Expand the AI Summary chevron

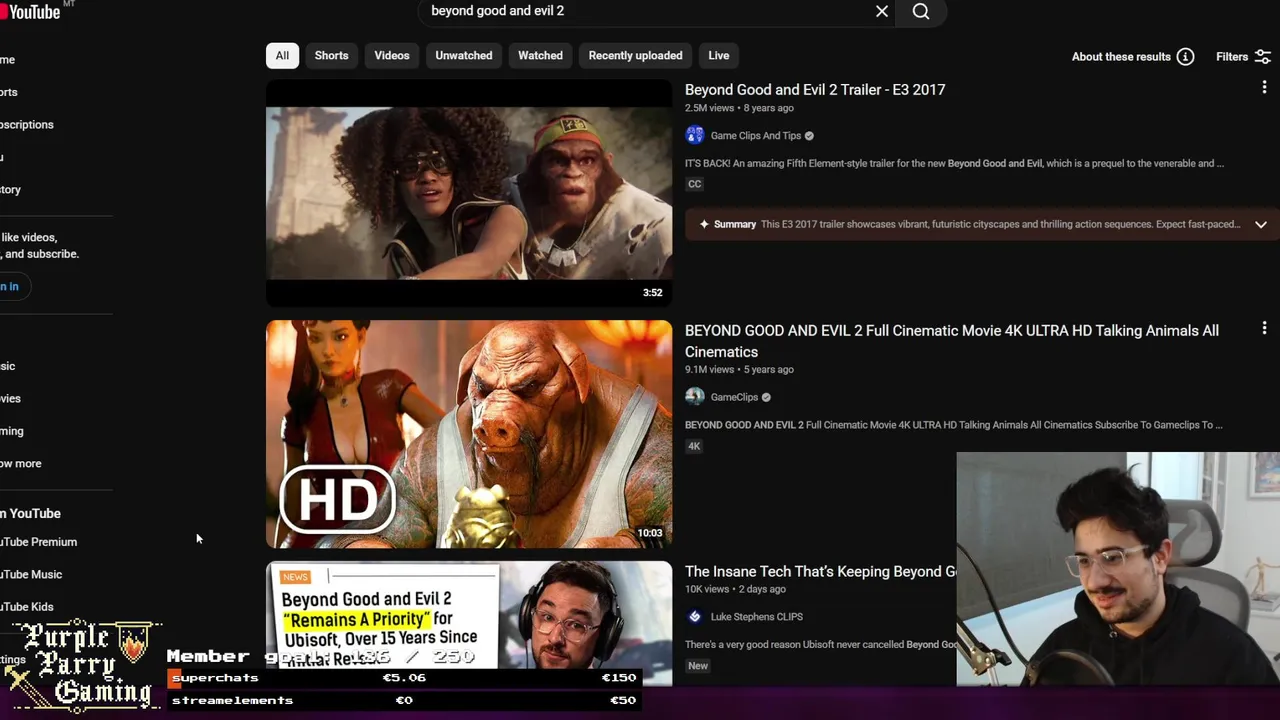[1261, 225]
